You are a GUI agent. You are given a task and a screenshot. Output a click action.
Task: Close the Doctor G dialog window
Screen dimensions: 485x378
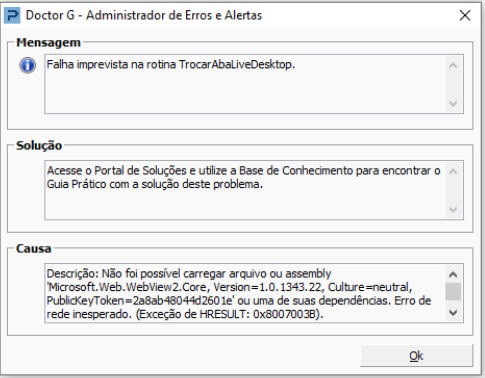pyautogui.click(x=465, y=15)
